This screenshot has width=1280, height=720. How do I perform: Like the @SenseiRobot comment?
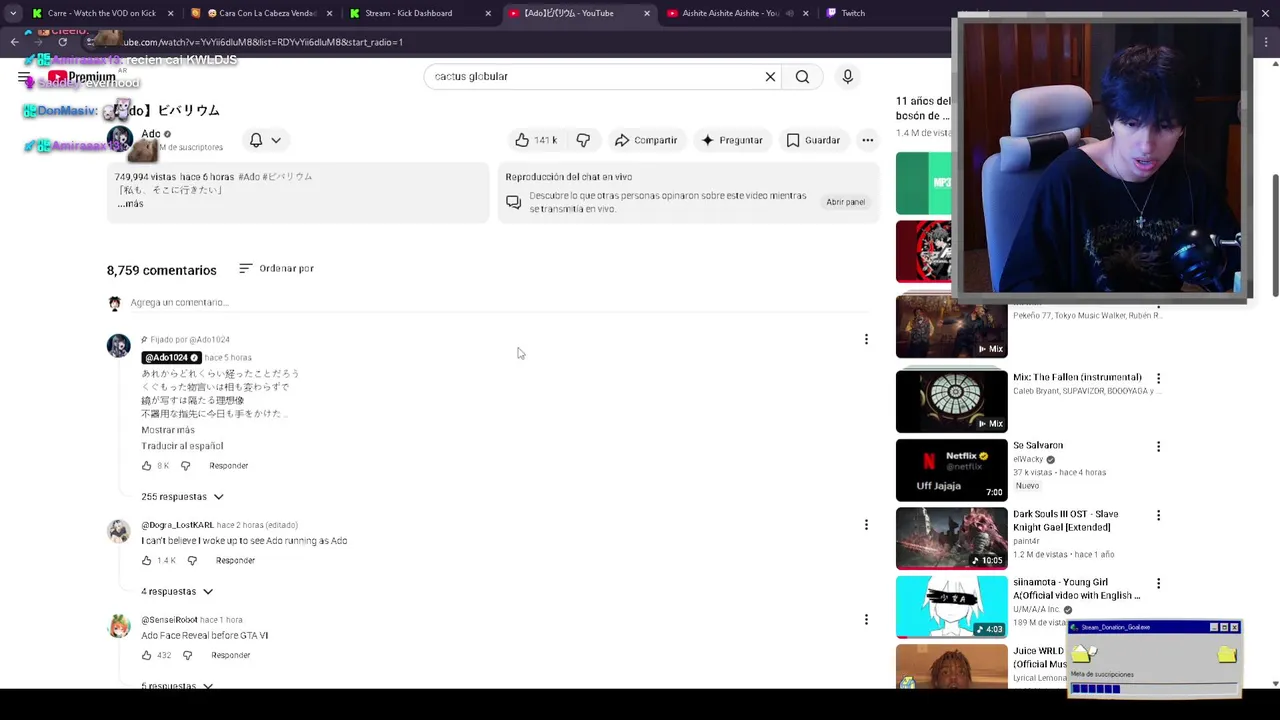(x=146, y=656)
